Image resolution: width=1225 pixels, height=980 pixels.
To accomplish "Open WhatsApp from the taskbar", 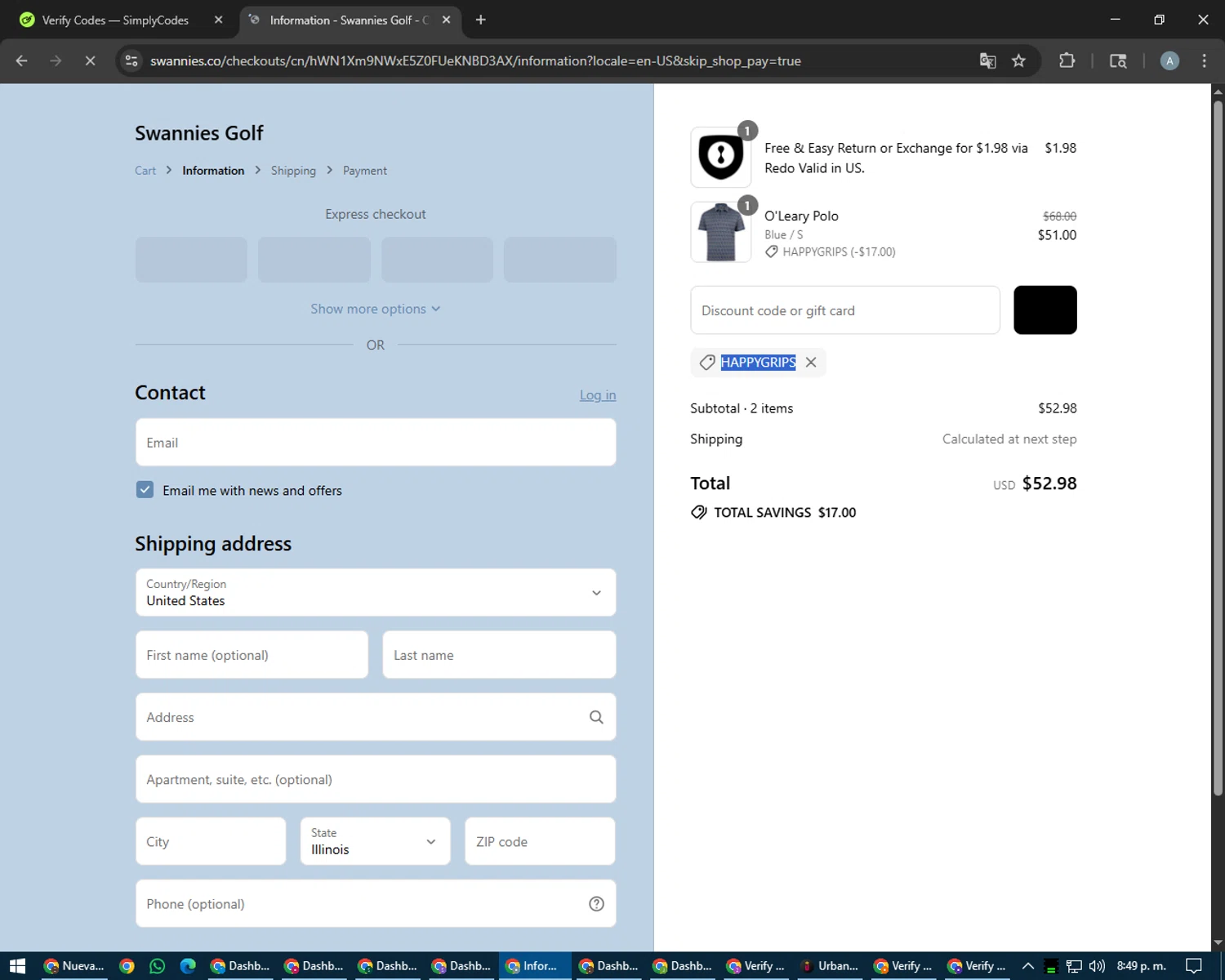I will 157,966.
